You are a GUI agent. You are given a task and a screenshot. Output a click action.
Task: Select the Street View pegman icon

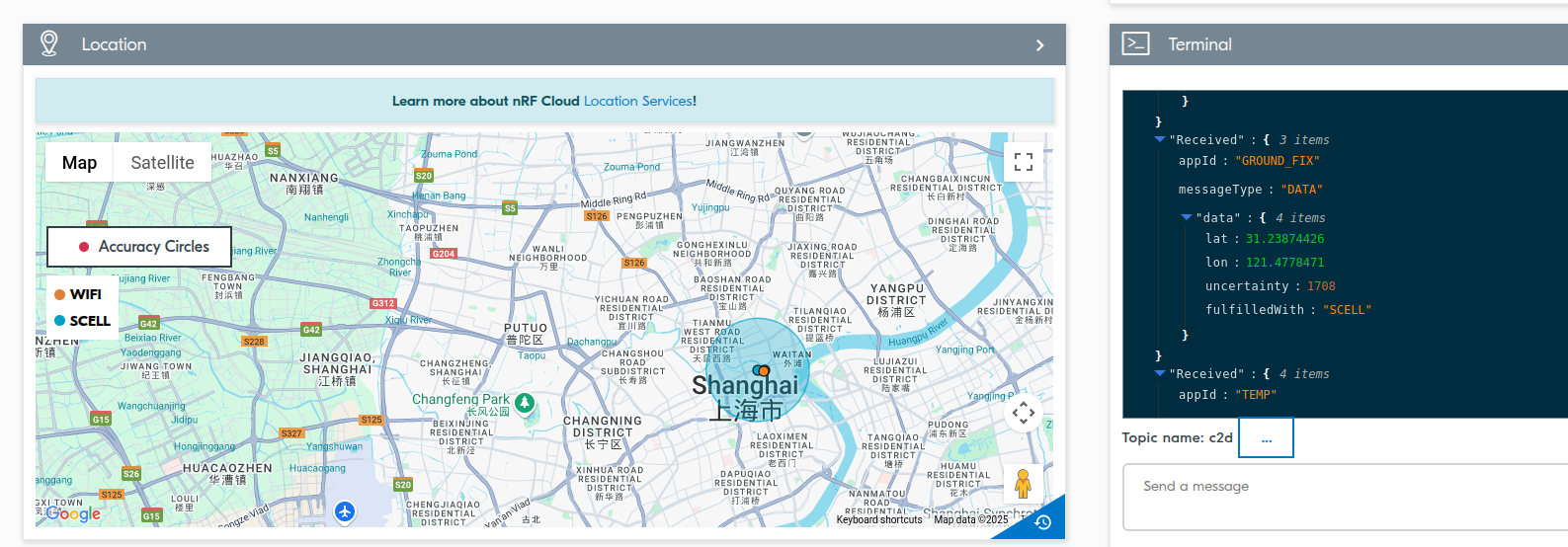point(1024,484)
